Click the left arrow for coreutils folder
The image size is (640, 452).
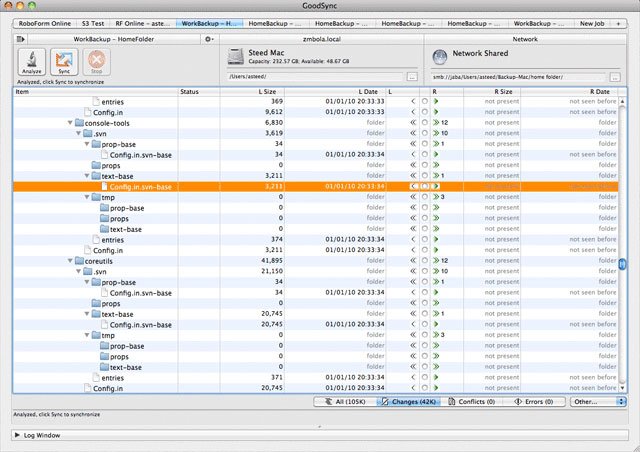413,261
